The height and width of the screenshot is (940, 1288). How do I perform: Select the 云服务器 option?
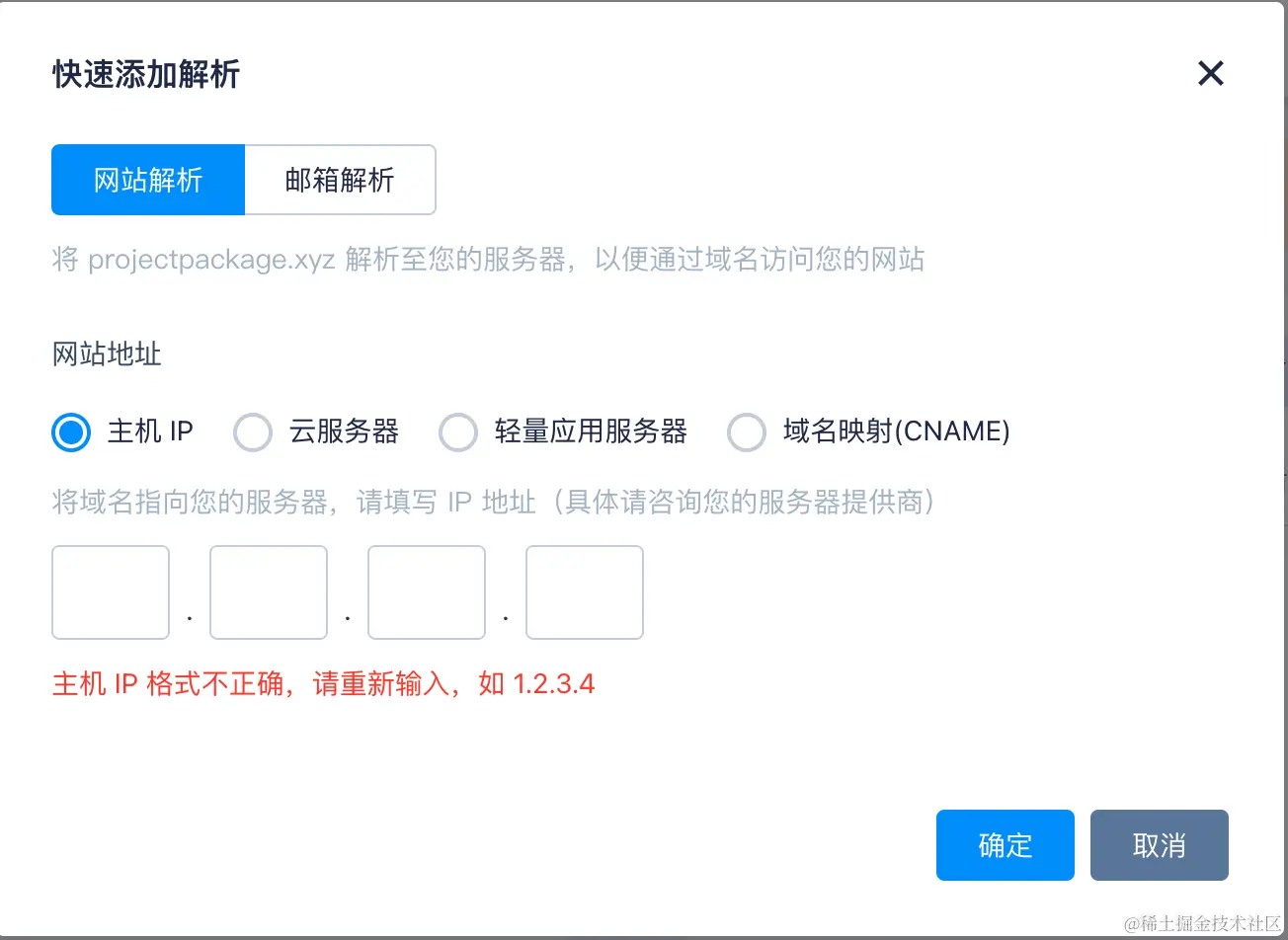(x=253, y=431)
